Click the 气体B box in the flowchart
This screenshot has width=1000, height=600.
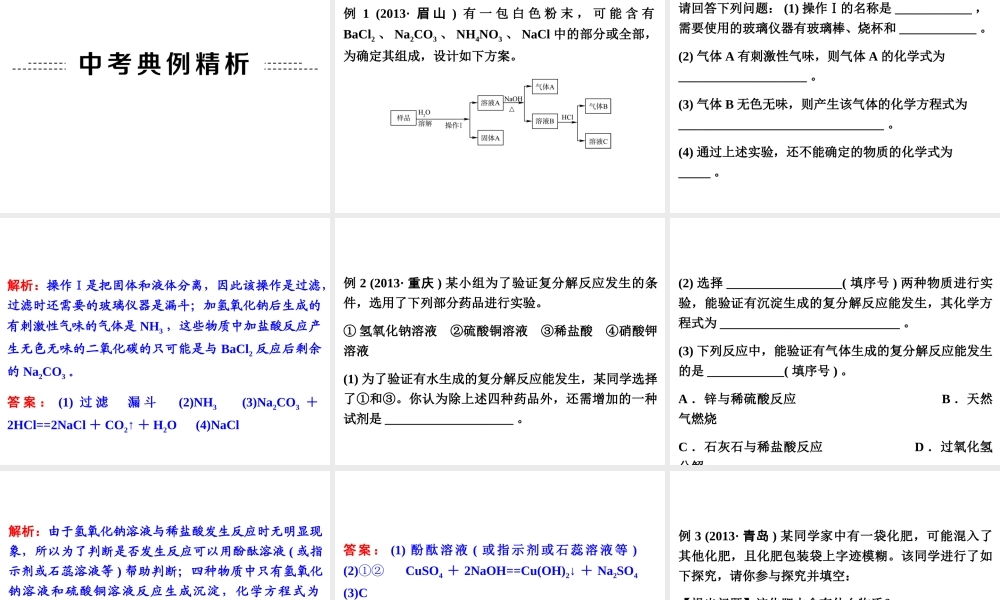[598, 106]
